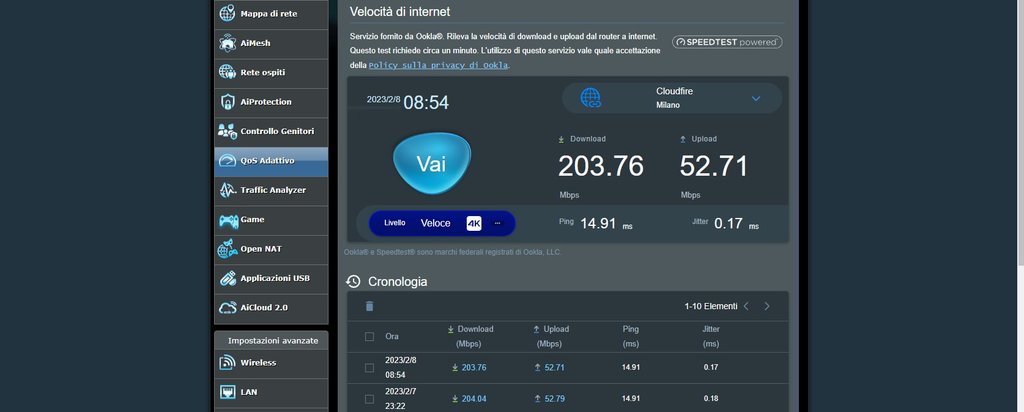Click the AiProtection shield icon
Screen dimensions: 1024x412
click(x=227, y=102)
